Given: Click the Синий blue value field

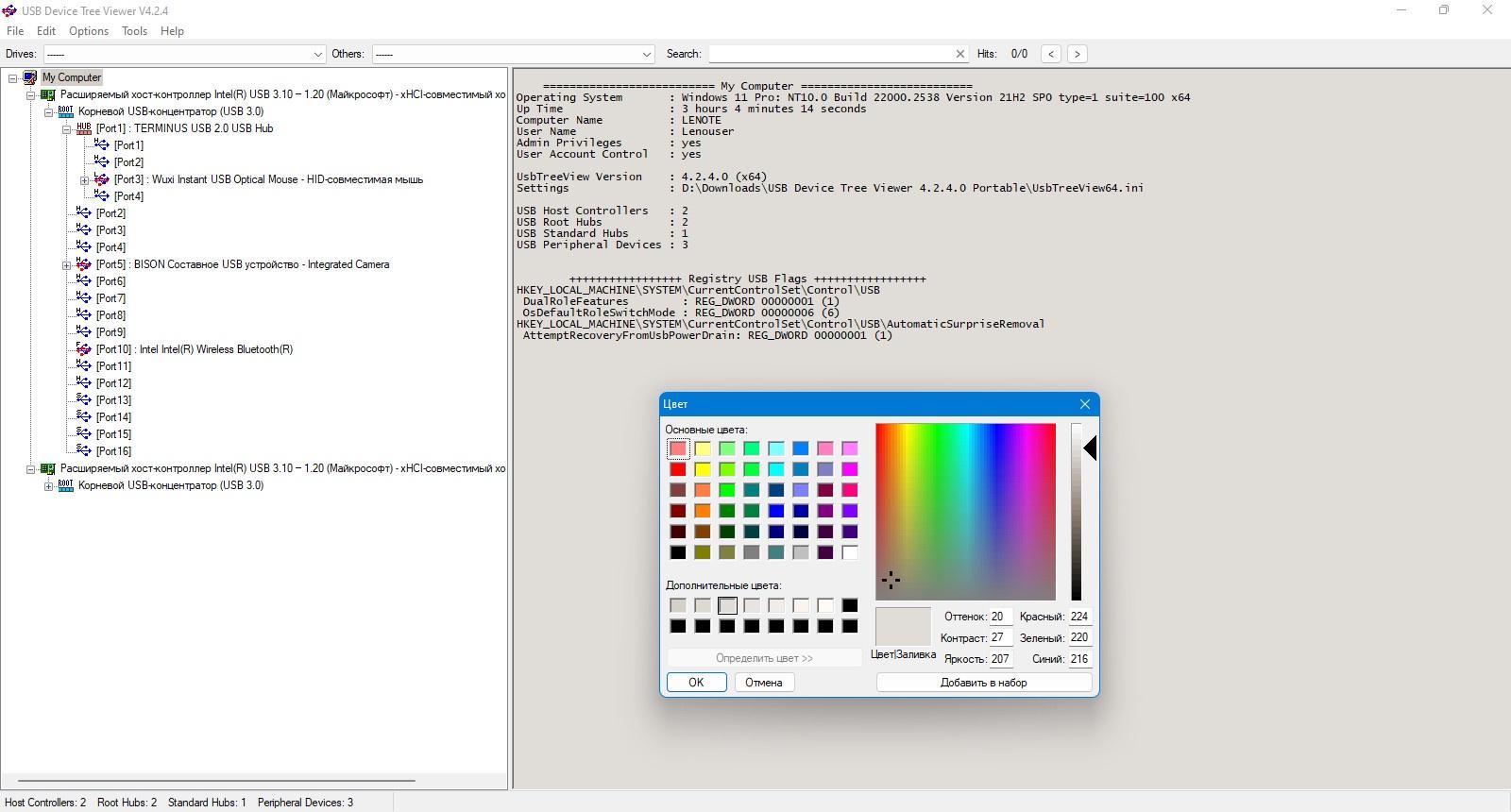Looking at the screenshot, I should point(1079,659).
